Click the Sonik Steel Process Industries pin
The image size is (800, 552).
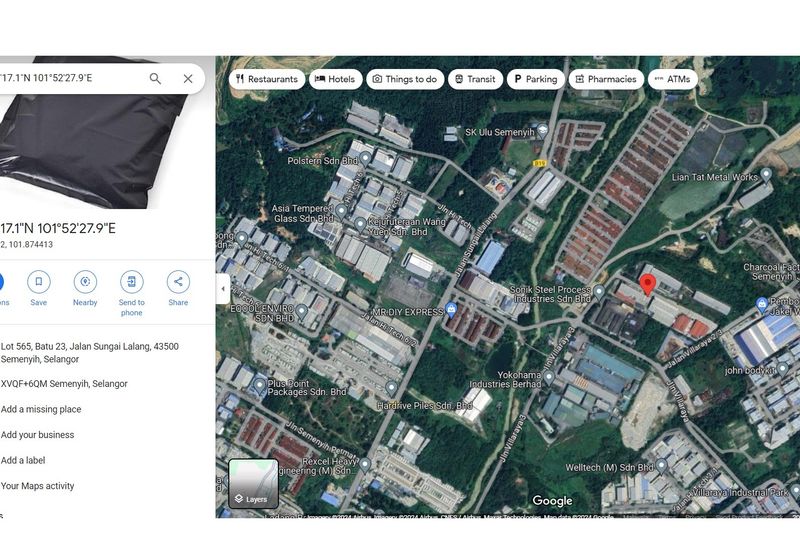(x=599, y=292)
